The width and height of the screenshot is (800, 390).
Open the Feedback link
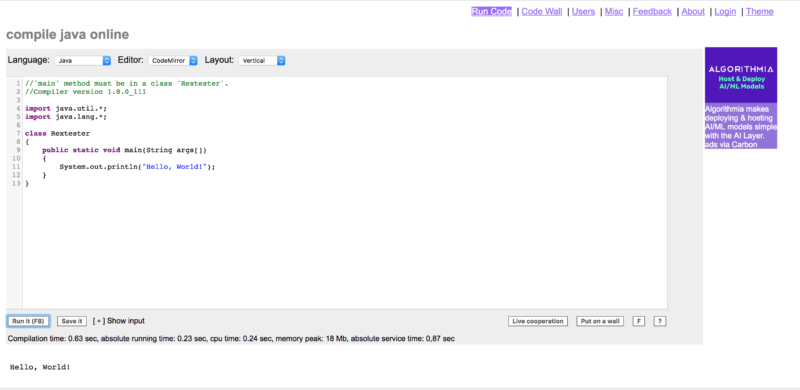[652, 12]
